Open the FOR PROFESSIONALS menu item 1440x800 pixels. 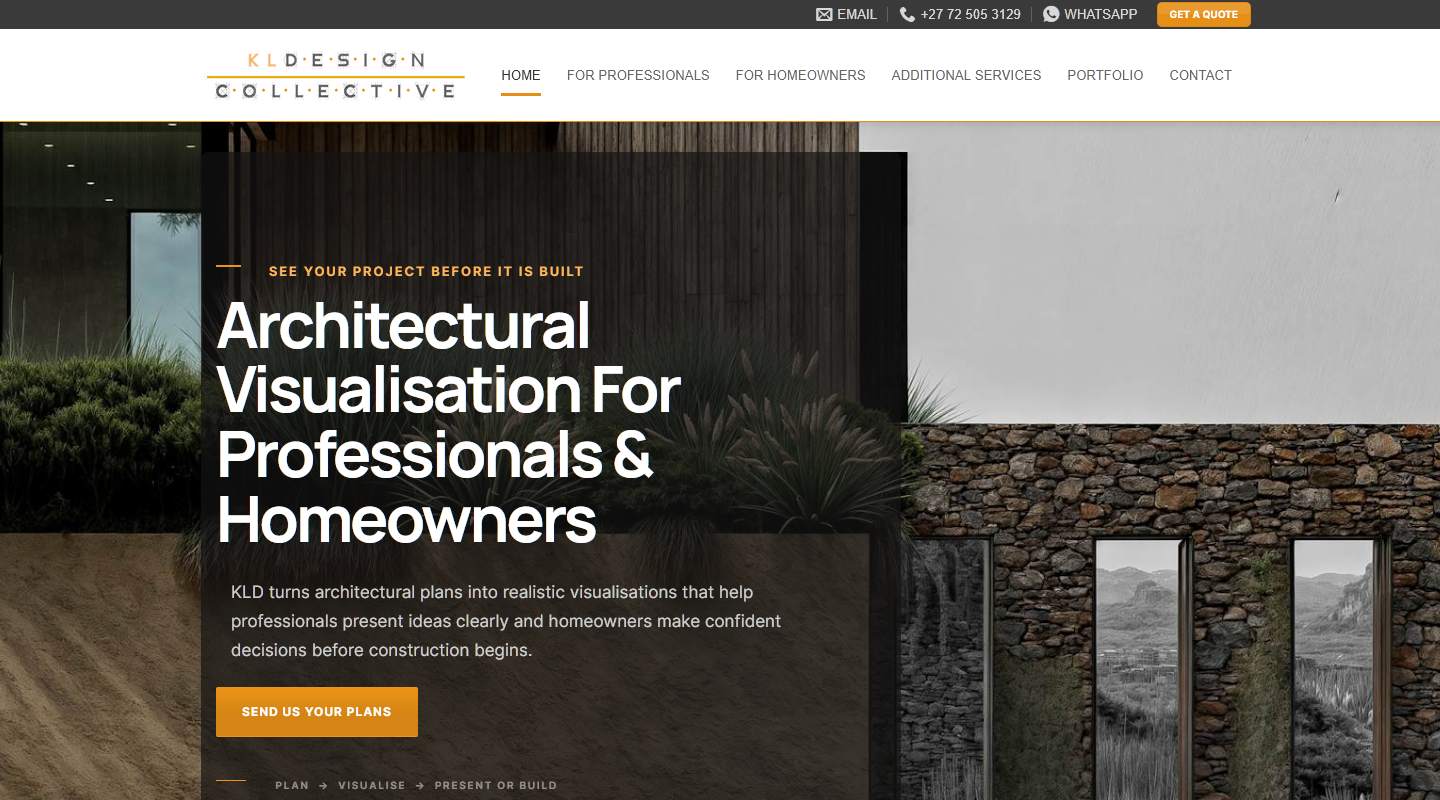click(x=638, y=75)
